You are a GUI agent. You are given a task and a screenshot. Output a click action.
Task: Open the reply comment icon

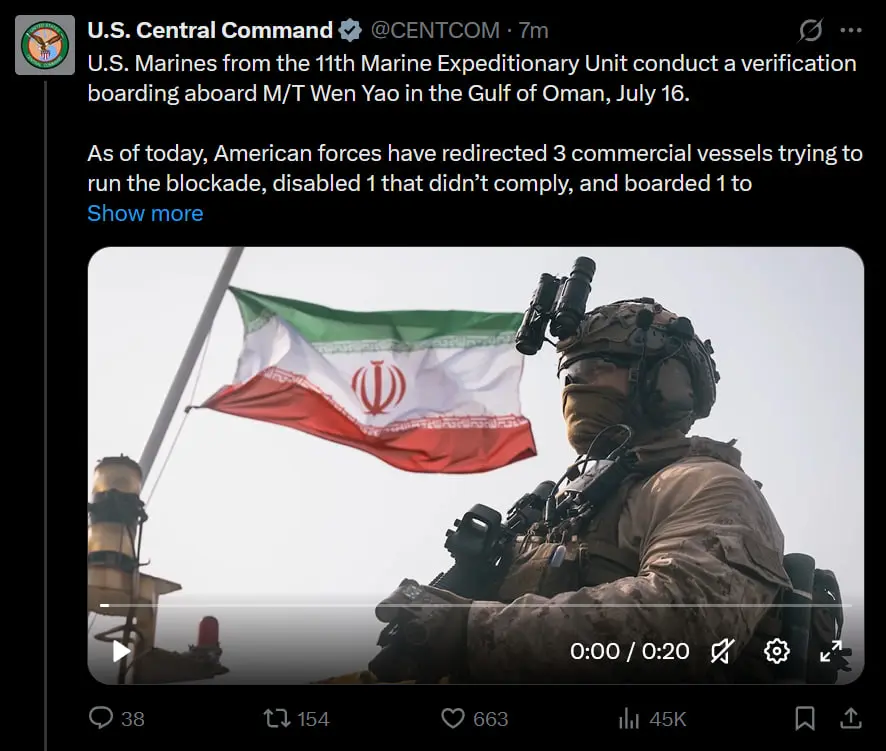click(x=101, y=718)
